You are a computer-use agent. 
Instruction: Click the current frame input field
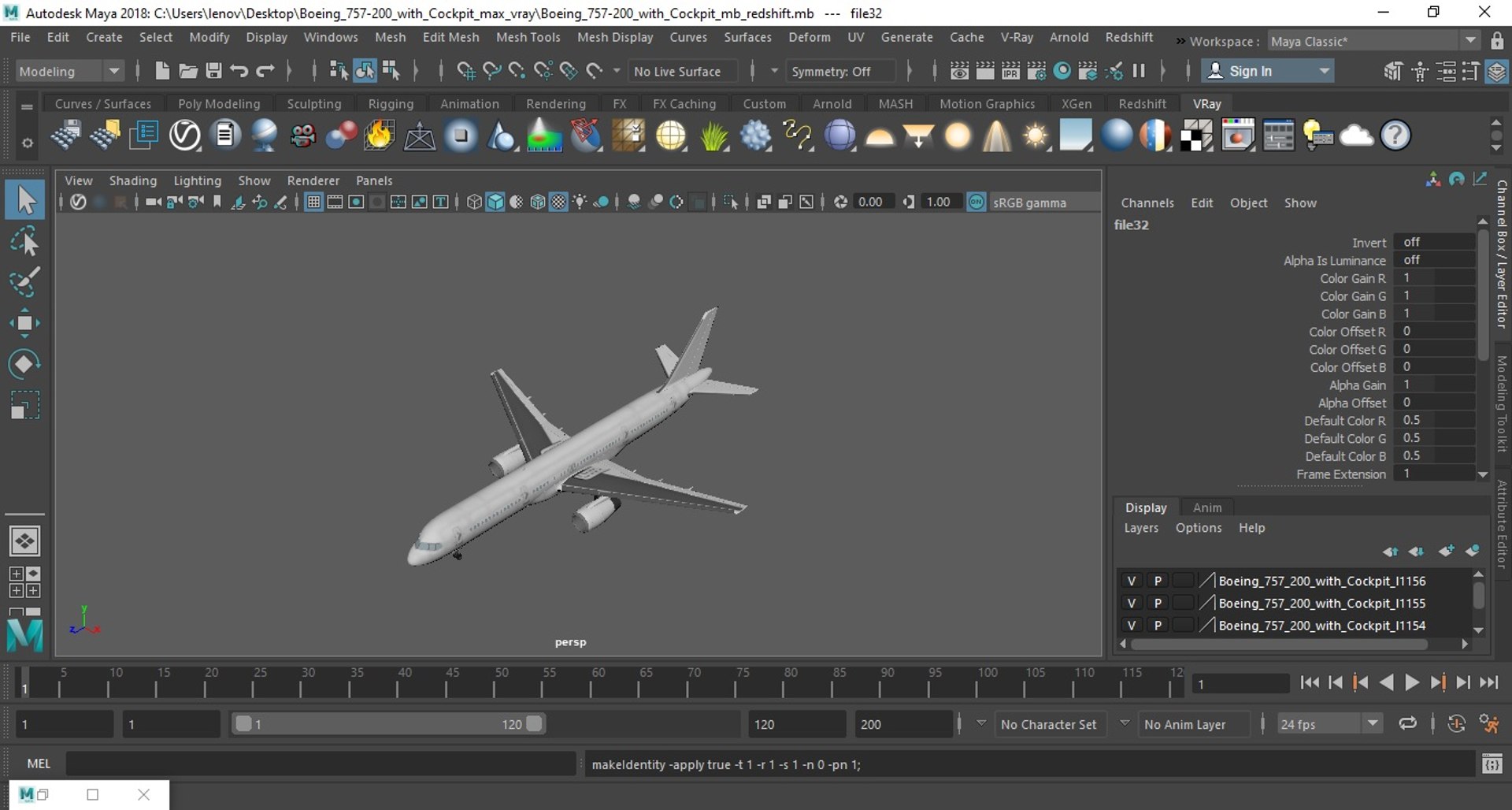[x=1240, y=683]
